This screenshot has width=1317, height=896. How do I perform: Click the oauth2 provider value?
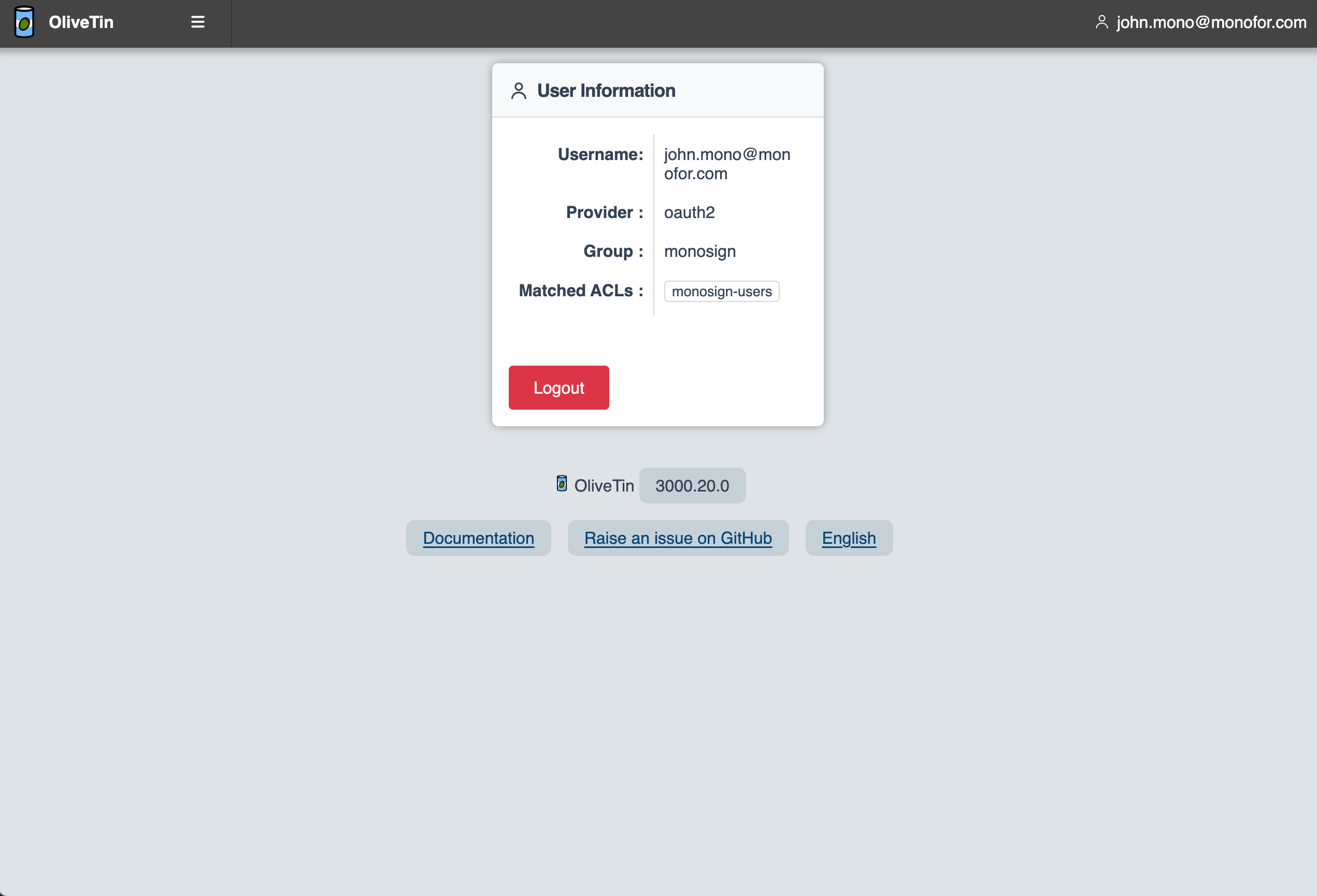[689, 212]
